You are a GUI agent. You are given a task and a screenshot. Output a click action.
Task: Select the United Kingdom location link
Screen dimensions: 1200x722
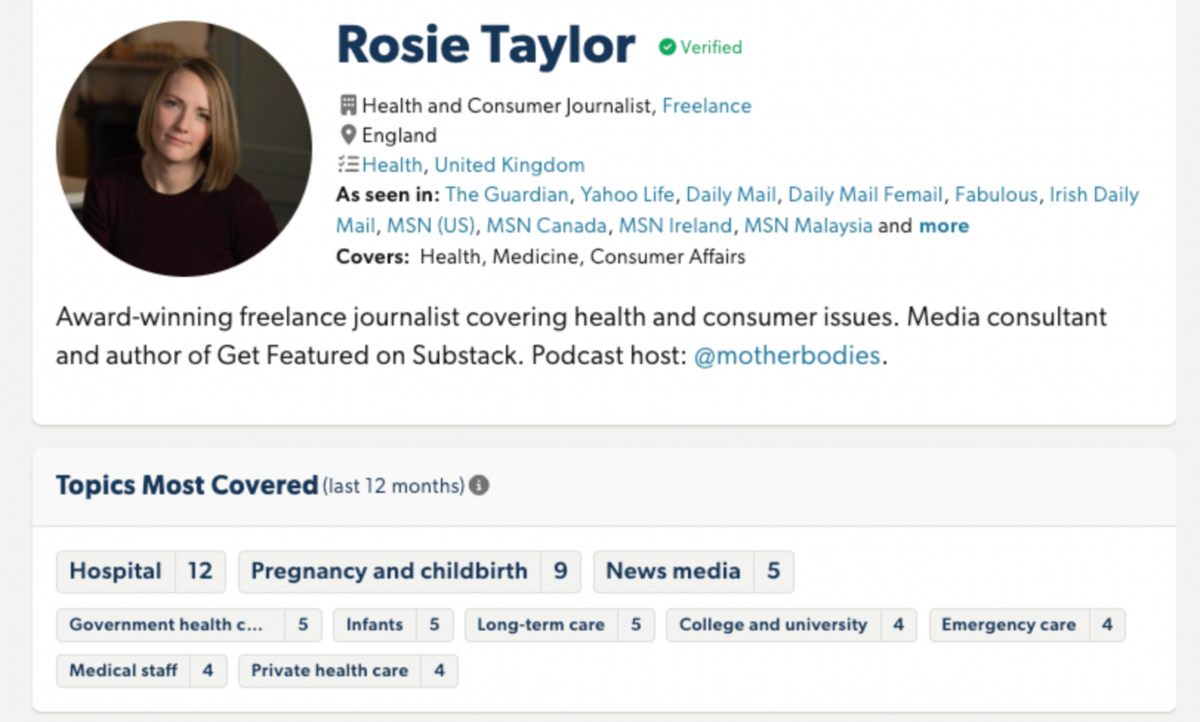point(510,164)
